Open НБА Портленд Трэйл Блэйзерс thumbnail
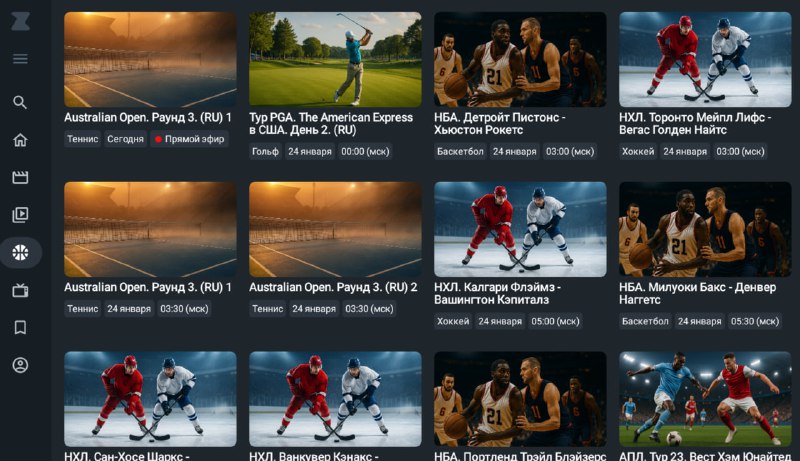 coord(520,399)
